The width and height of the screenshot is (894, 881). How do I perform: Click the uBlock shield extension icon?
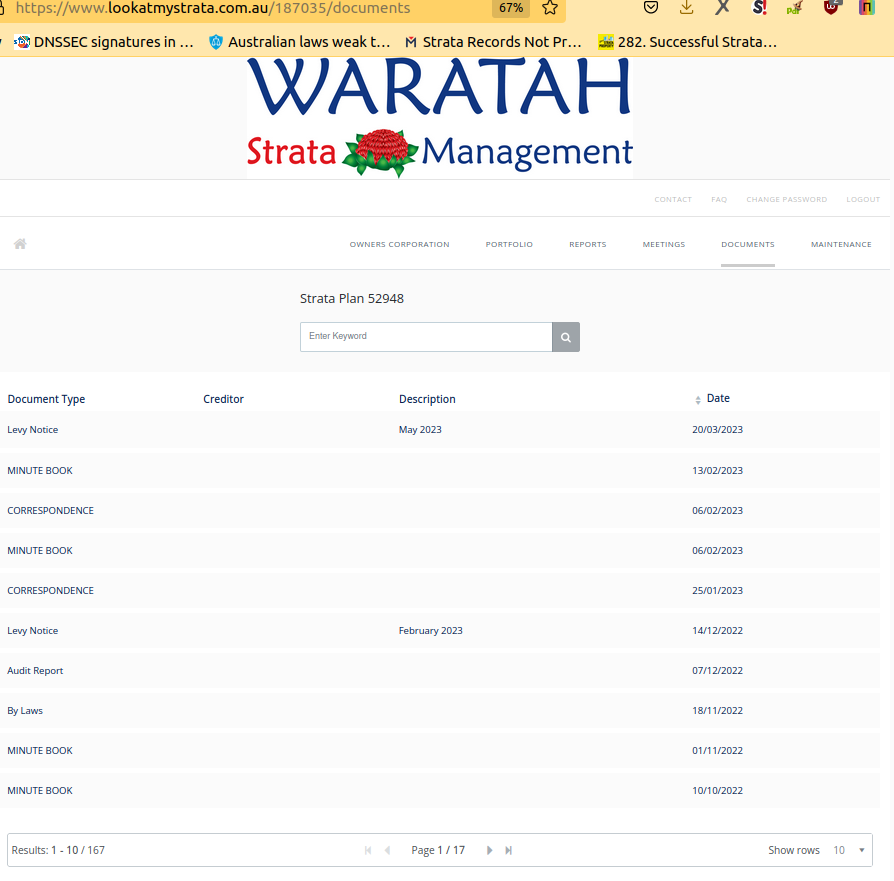click(831, 7)
